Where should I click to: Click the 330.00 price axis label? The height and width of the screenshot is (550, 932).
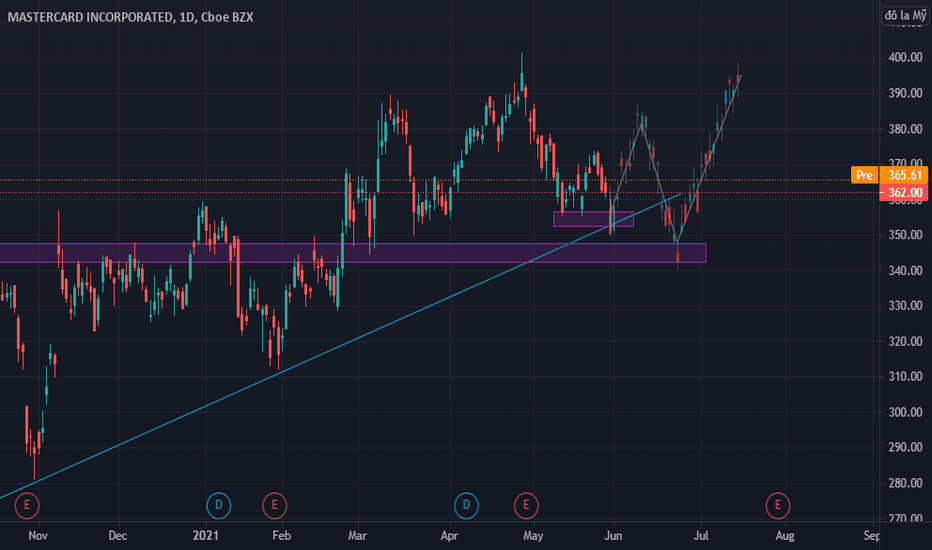tap(905, 306)
